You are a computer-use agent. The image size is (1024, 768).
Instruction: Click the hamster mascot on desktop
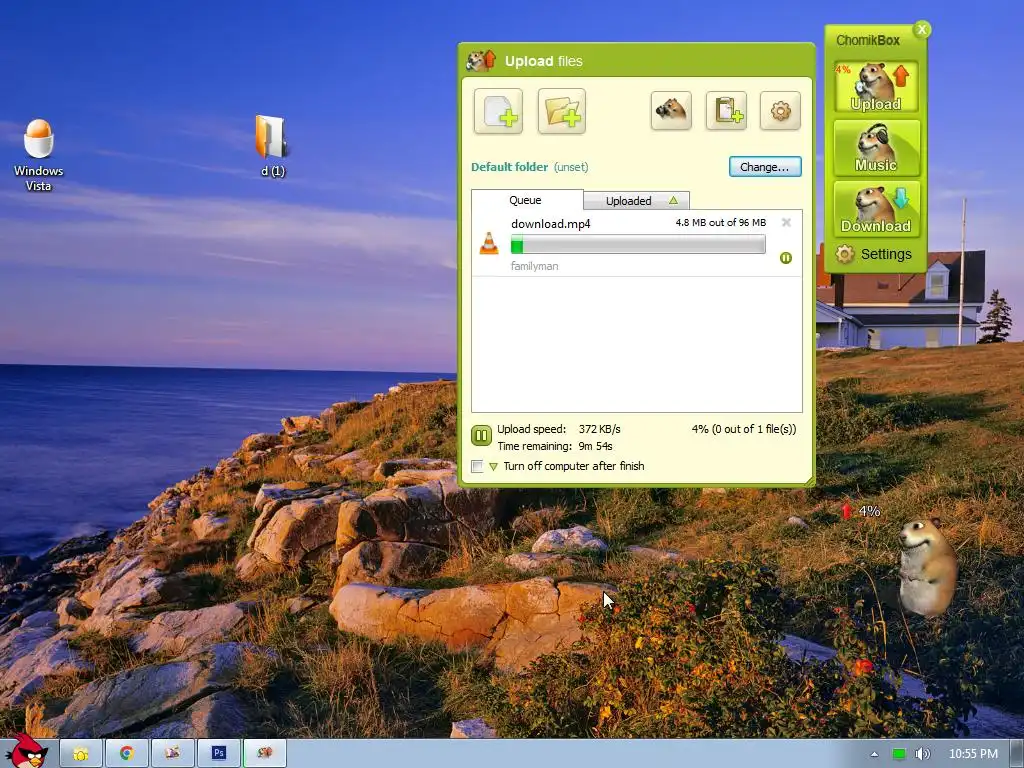926,568
